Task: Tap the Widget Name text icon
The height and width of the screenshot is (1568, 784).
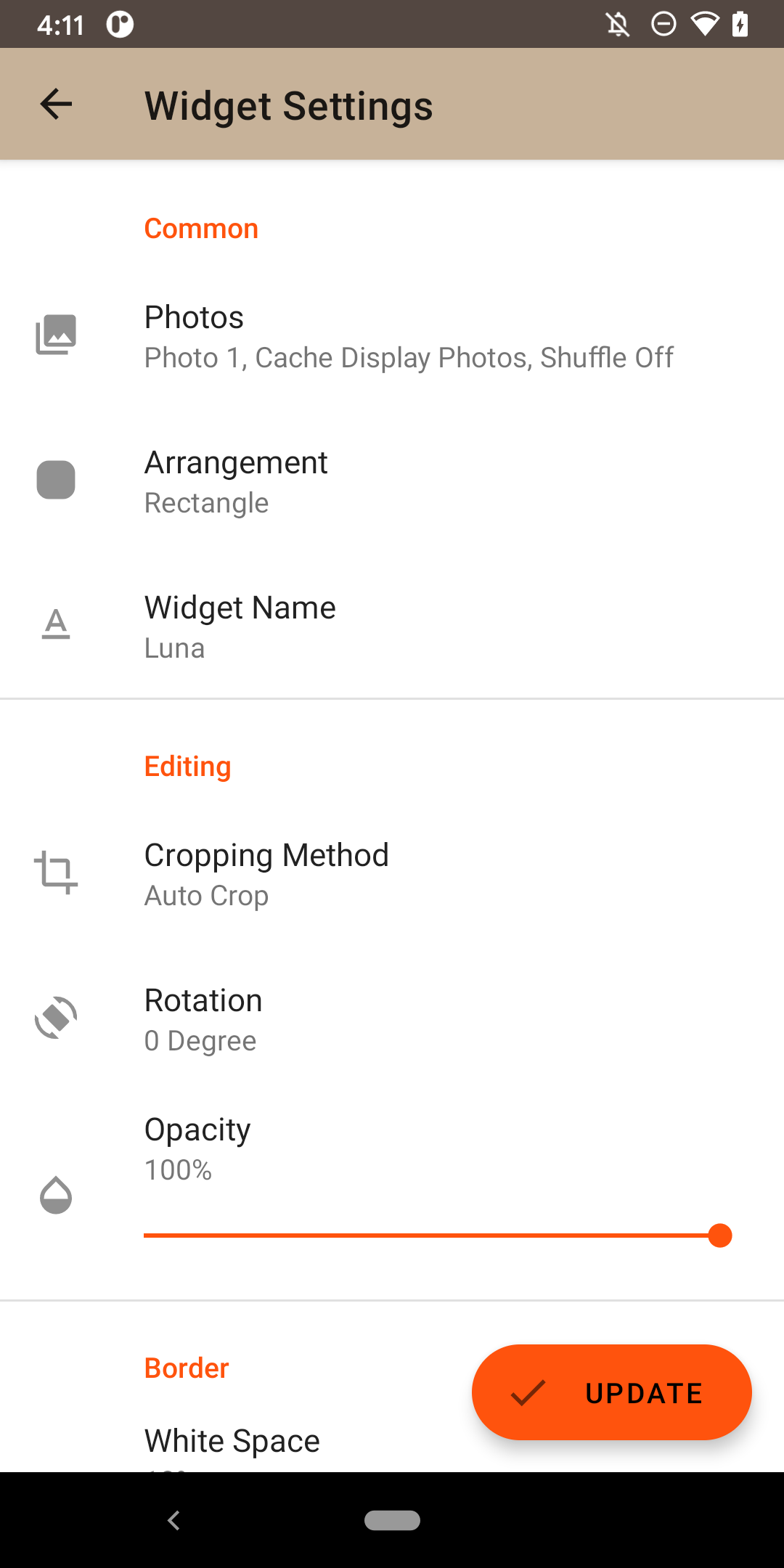Action: point(56,625)
